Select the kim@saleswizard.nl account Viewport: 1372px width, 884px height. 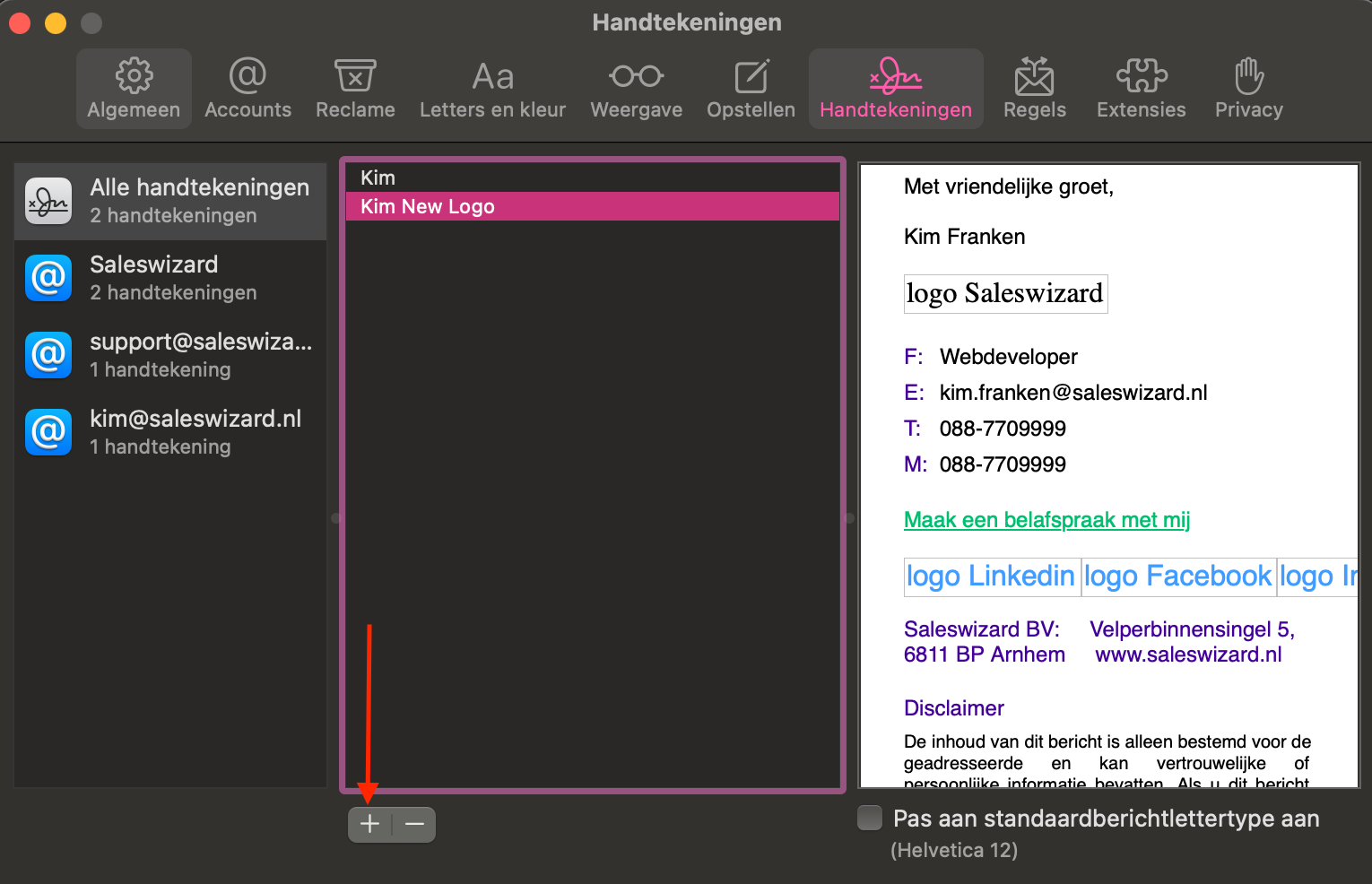point(170,432)
